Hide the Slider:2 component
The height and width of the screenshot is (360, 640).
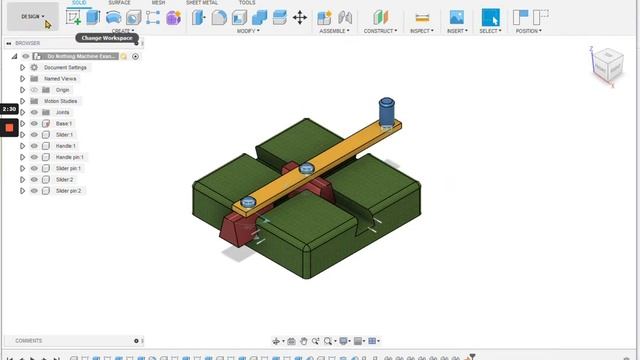34,180
